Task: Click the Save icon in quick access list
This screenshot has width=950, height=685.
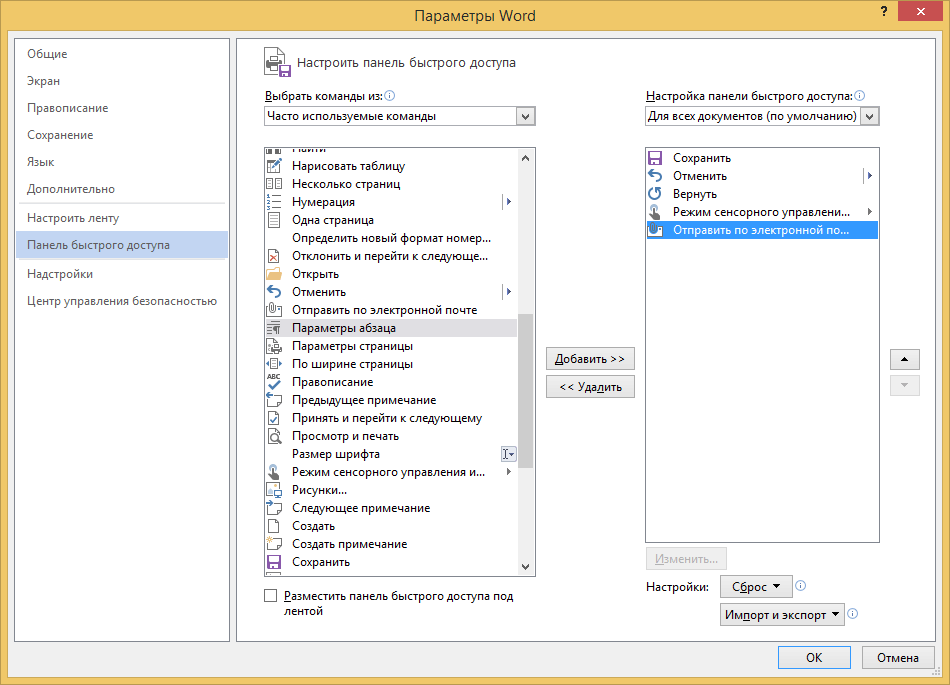Action: click(655, 158)
